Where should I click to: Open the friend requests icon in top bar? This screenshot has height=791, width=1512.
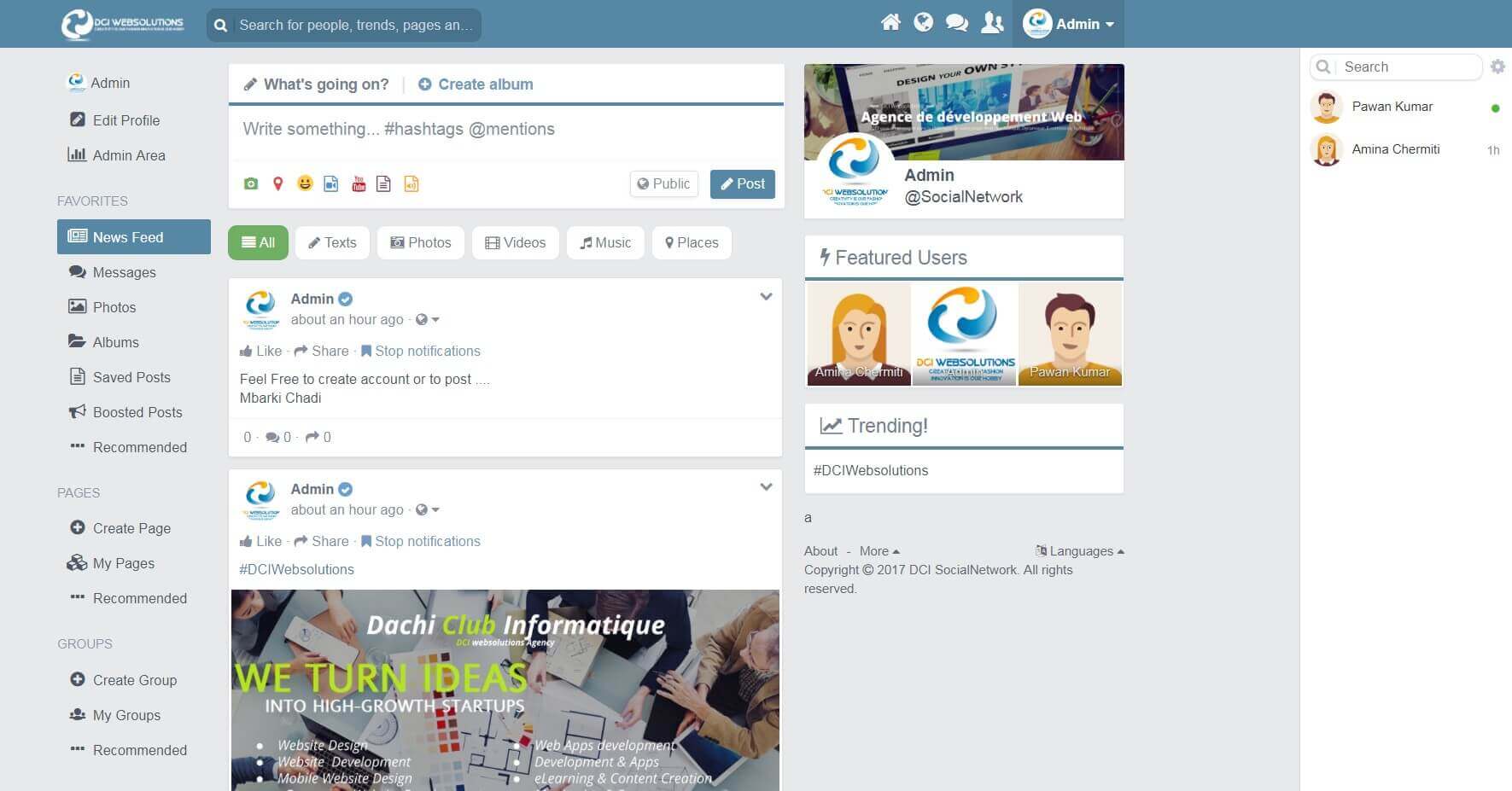pos(992,23)
